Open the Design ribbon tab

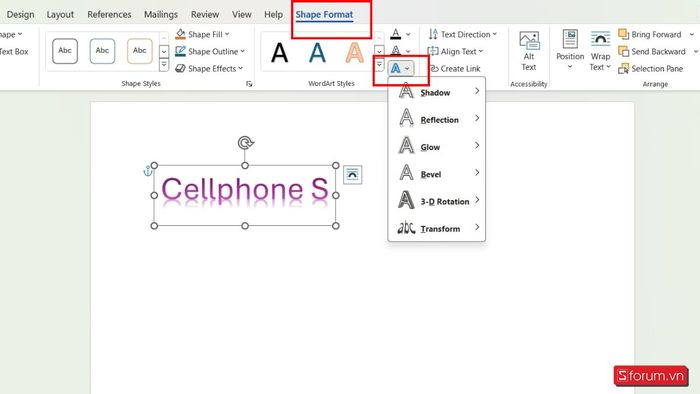(x=20, y=14)
